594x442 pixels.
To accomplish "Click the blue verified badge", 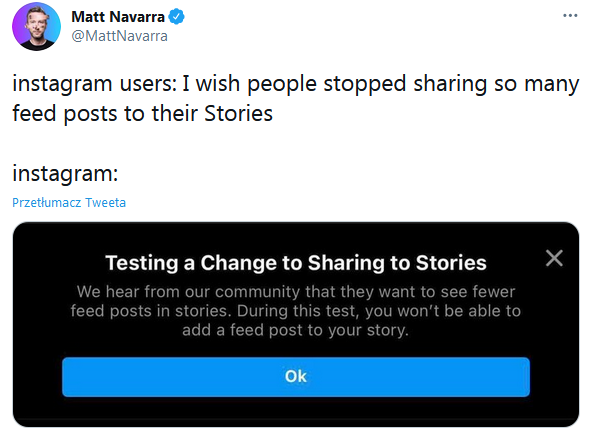I will tap(176, 17).
